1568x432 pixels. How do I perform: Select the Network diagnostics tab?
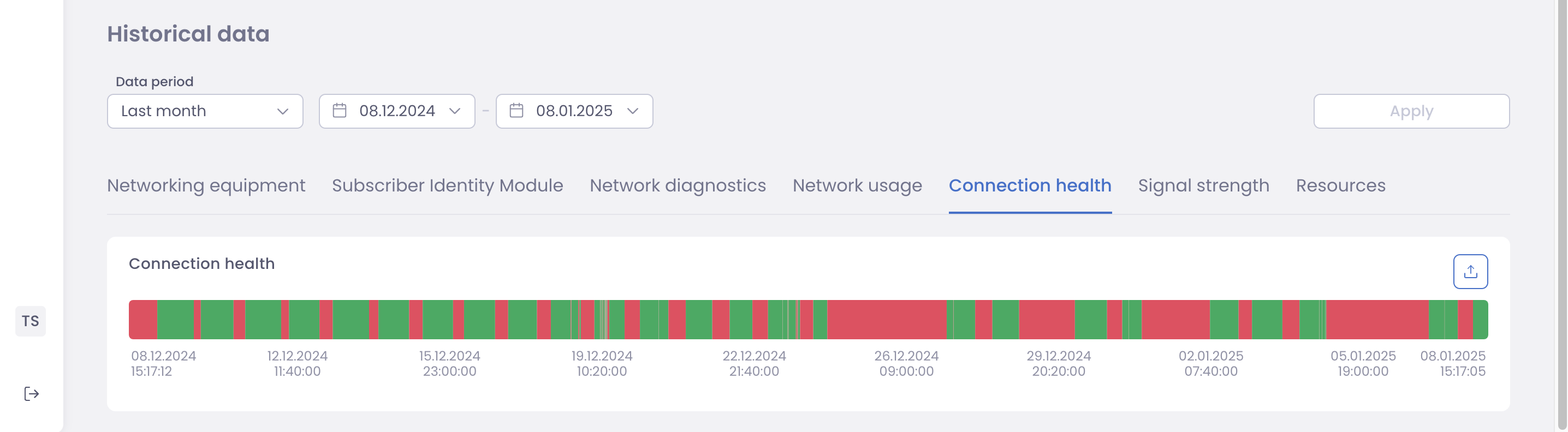click(x=678, y=185)
